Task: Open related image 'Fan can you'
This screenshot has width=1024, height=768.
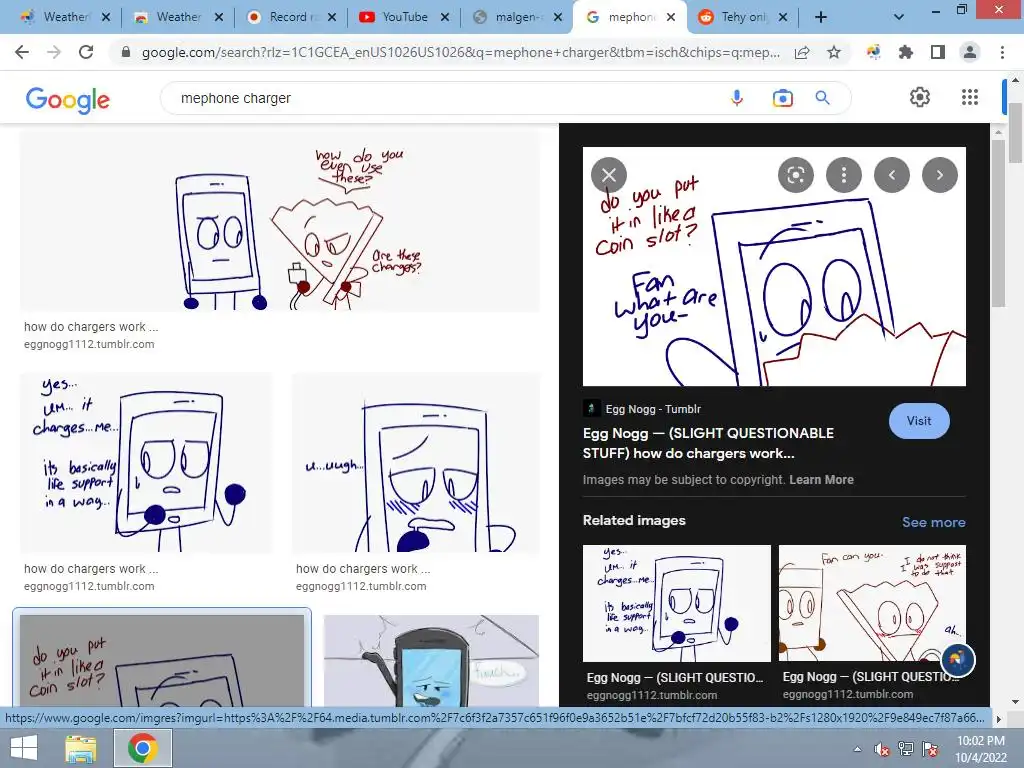Action: 872,603
